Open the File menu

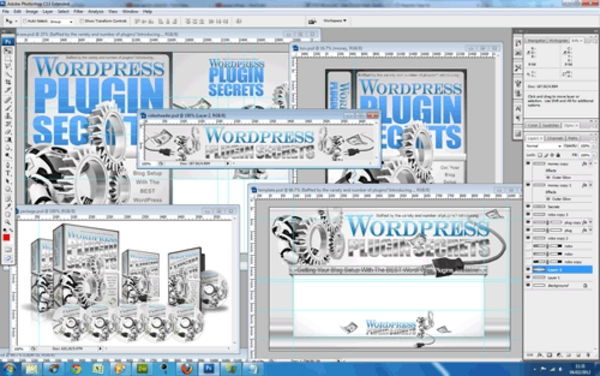(x=5, y=11)
